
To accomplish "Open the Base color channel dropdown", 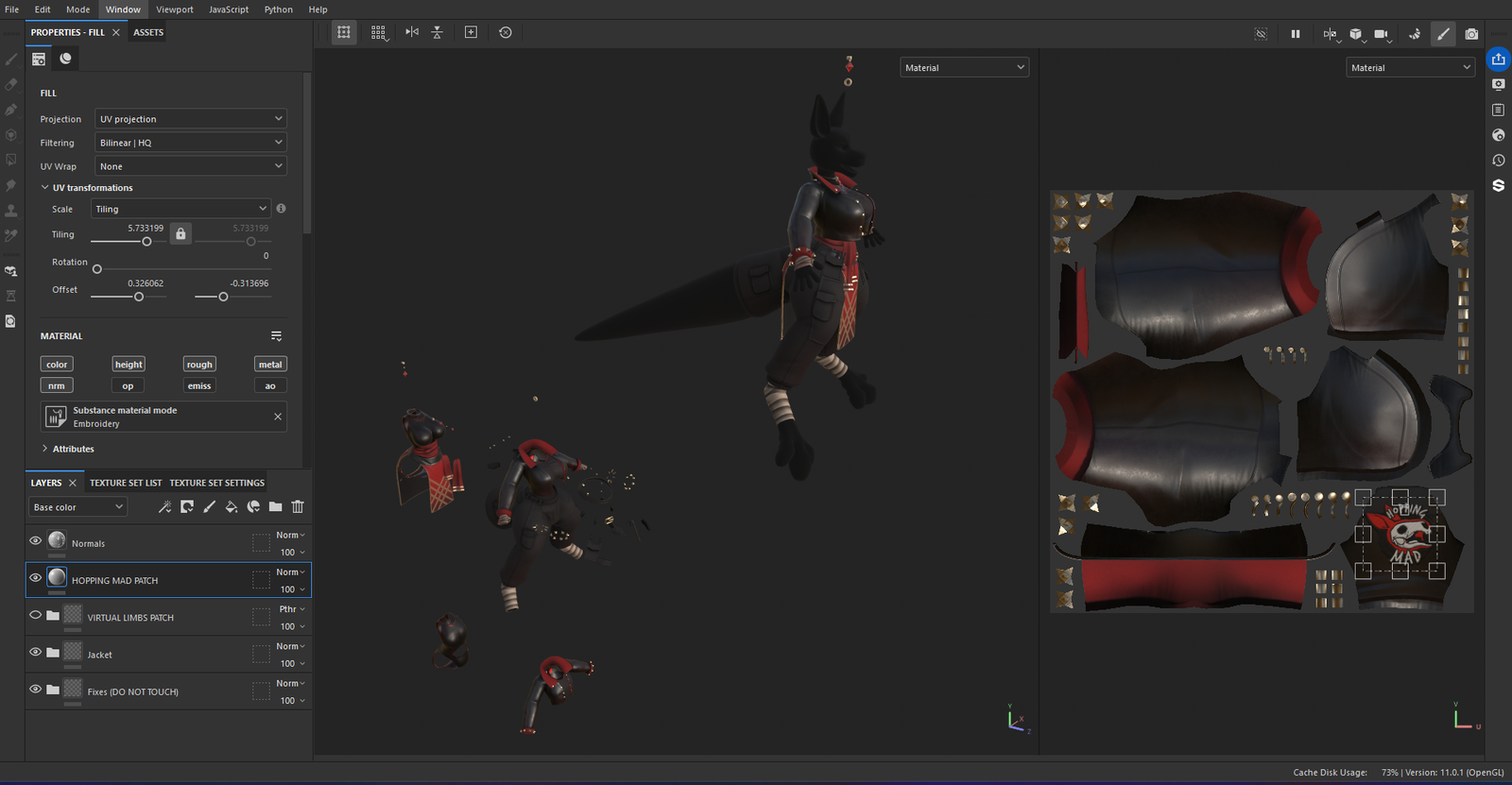I will point(78,507).
